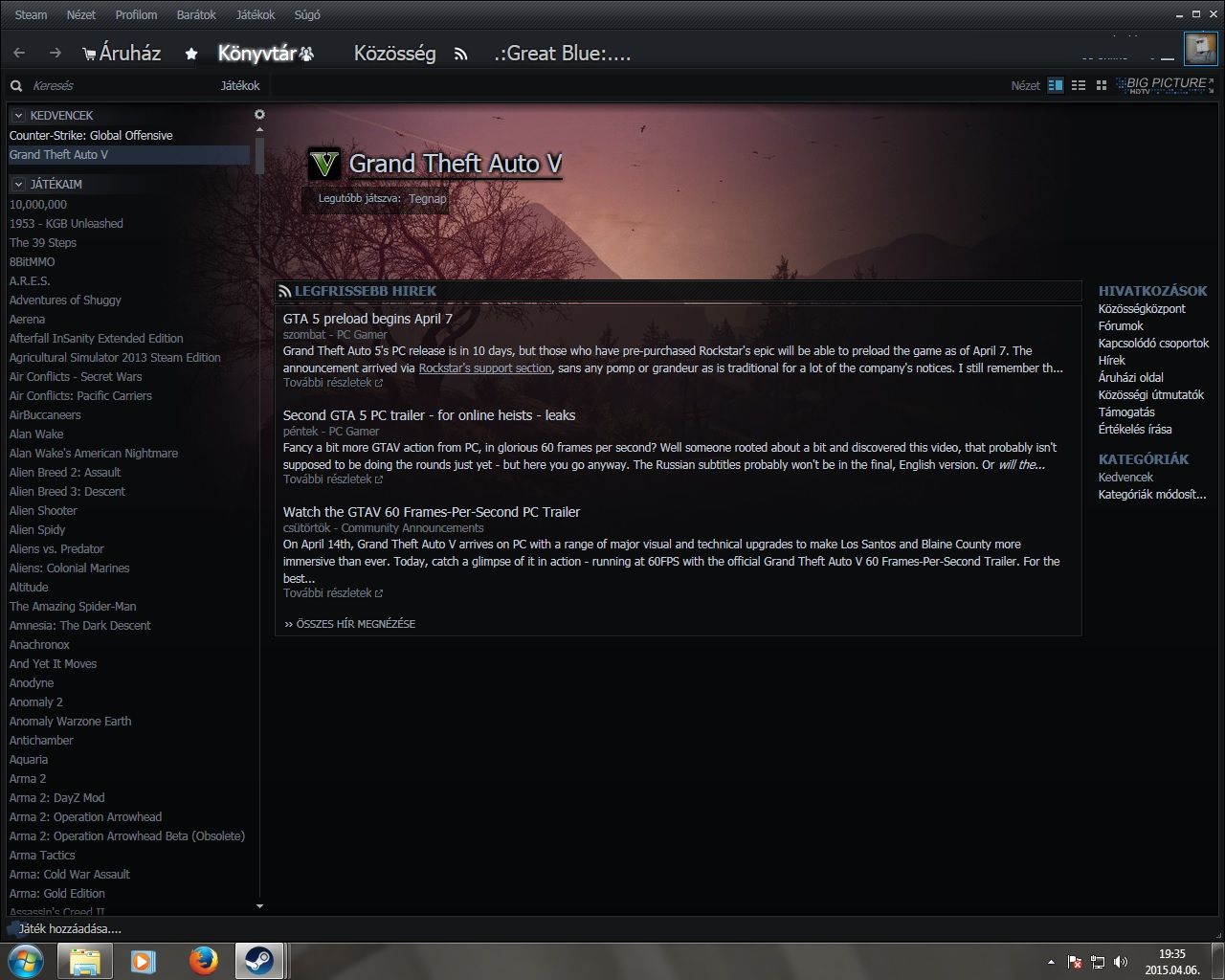Image resolution: width=1225 pixels, height=980 pixels.
Task: Open Közösségközpont link
Action: pyautogui.click(x=1142, y=309)
